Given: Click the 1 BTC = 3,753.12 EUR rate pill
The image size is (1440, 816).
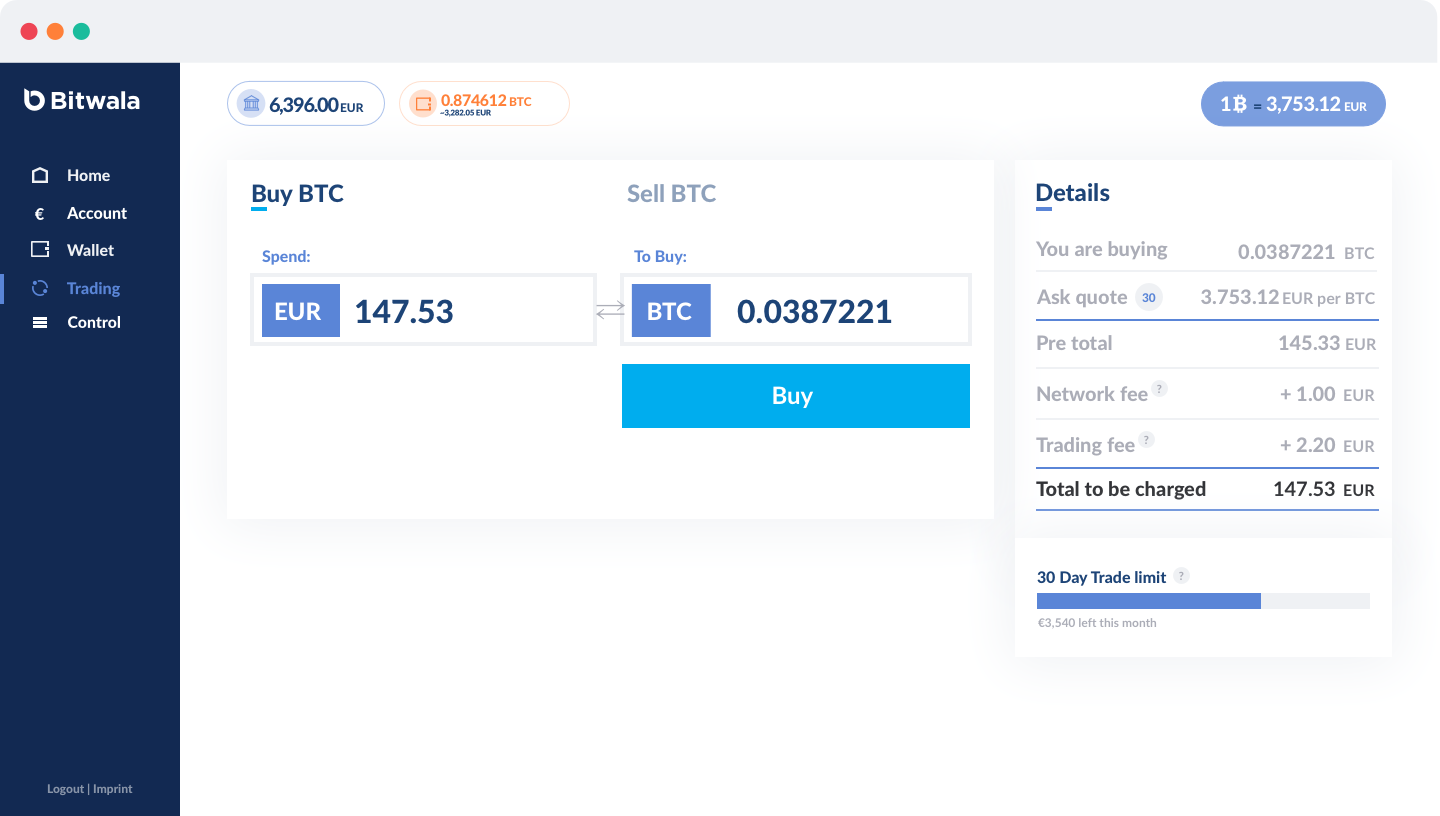Looking at the screenshot, I should pyautogui.click(x=1293, y=104).
